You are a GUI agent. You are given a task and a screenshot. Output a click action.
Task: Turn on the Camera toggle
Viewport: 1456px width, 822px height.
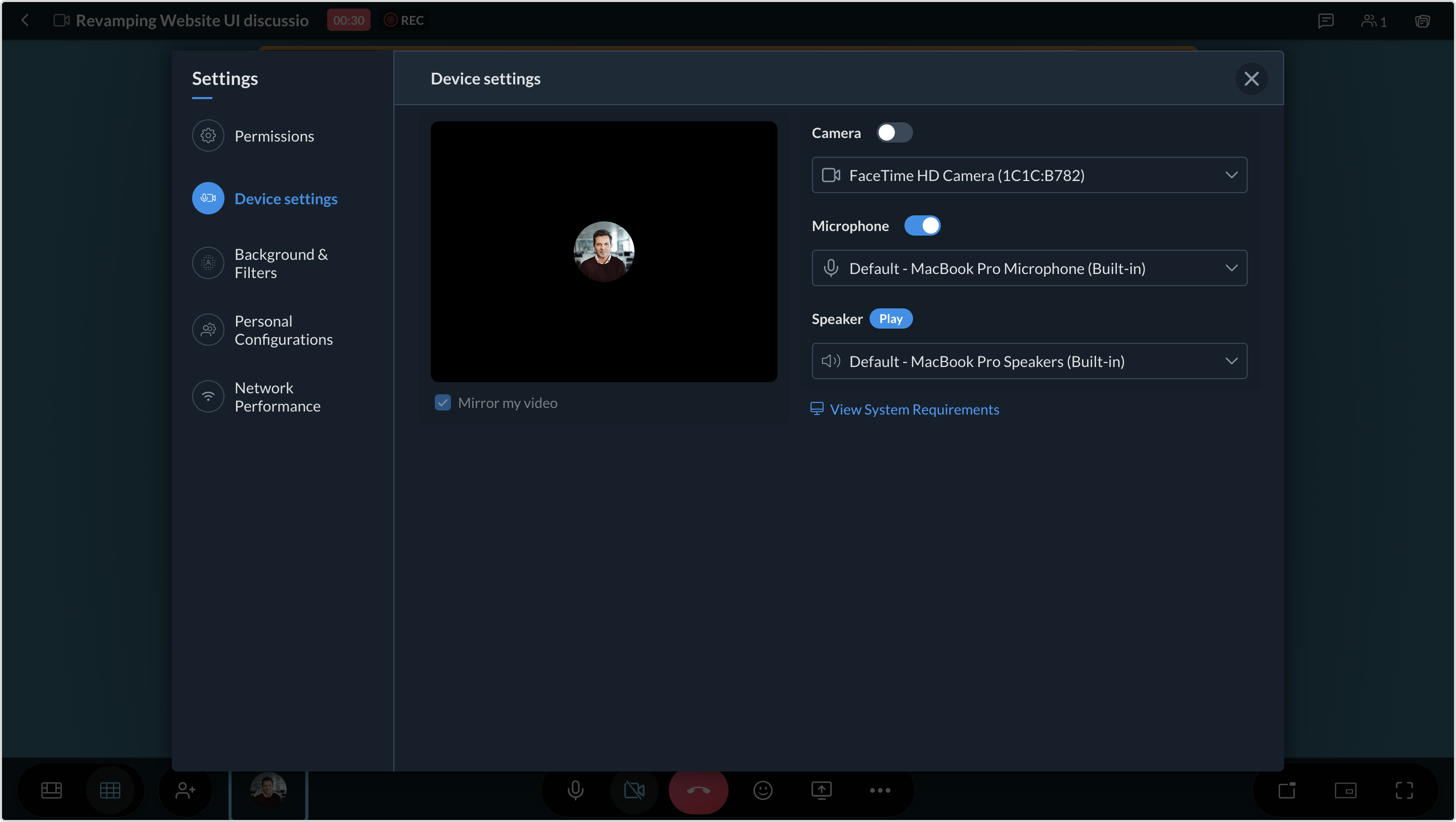pyautogui.click(x=894, y=133)
